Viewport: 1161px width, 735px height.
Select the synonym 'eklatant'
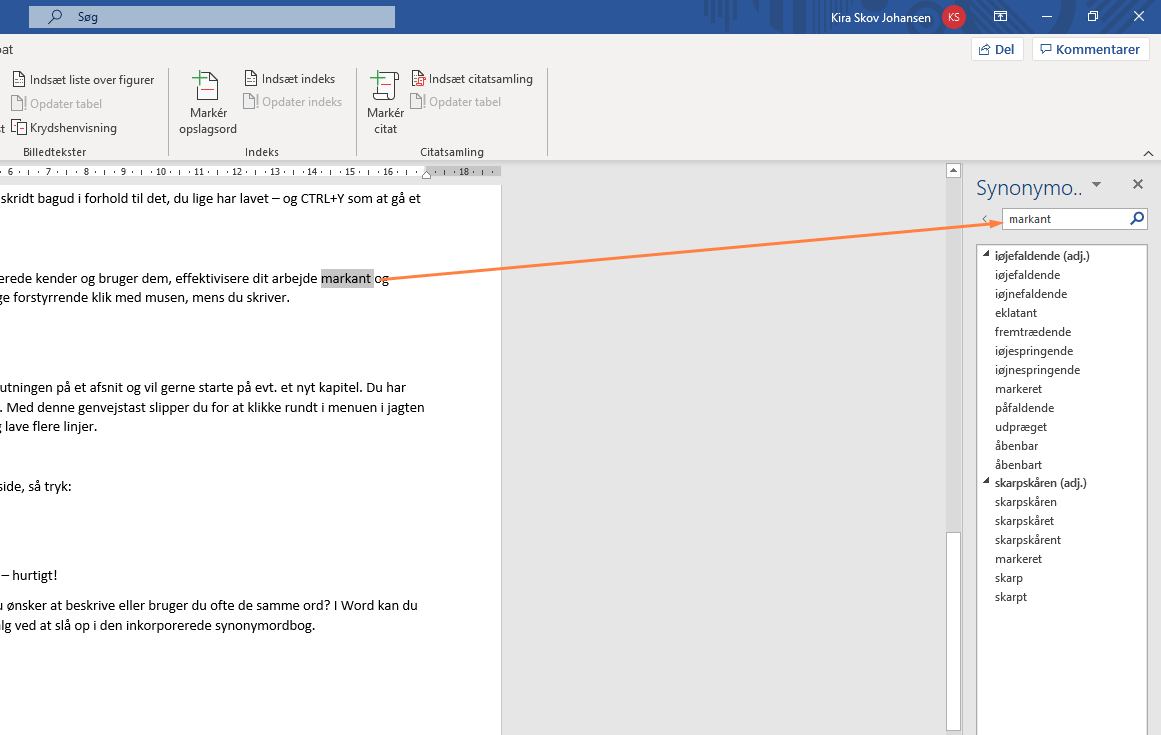(x=1016, y=313)
